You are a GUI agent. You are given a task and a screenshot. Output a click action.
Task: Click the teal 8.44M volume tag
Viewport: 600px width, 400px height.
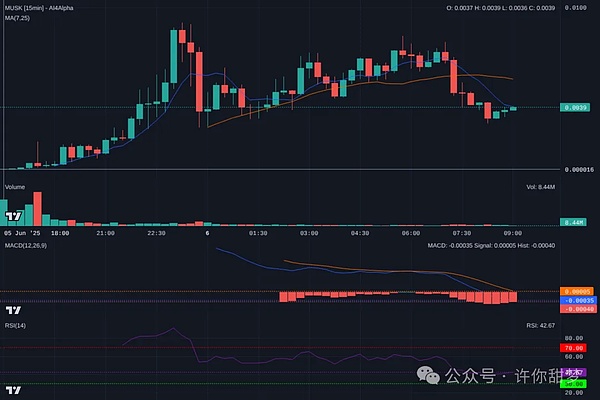[x=573, y=222]
